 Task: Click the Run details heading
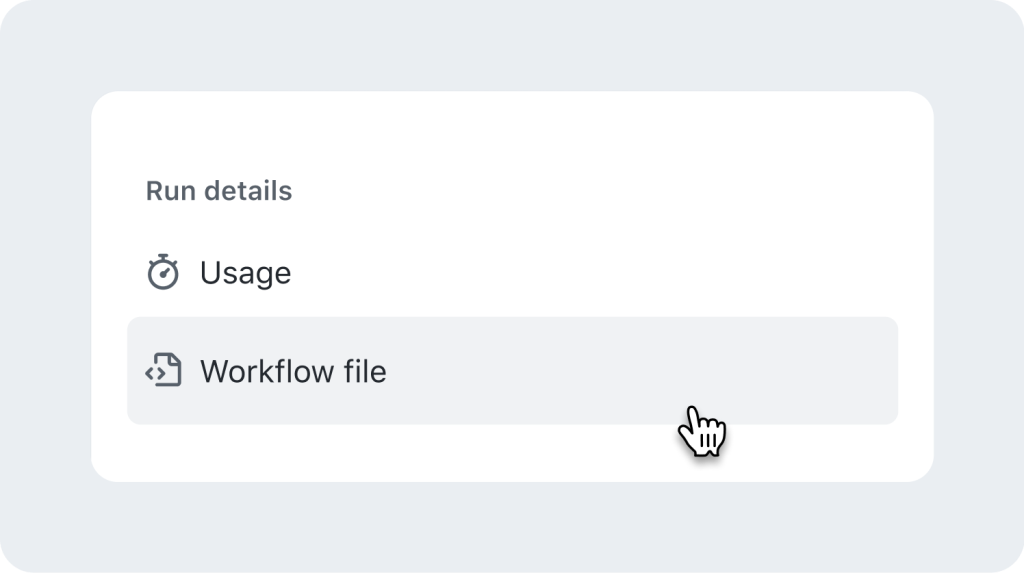tap(219, 191)
